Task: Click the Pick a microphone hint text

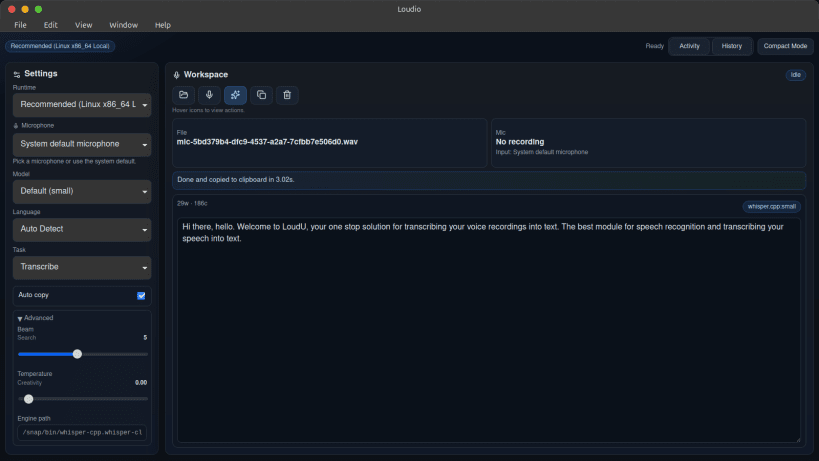Action: tap(74, 162)
